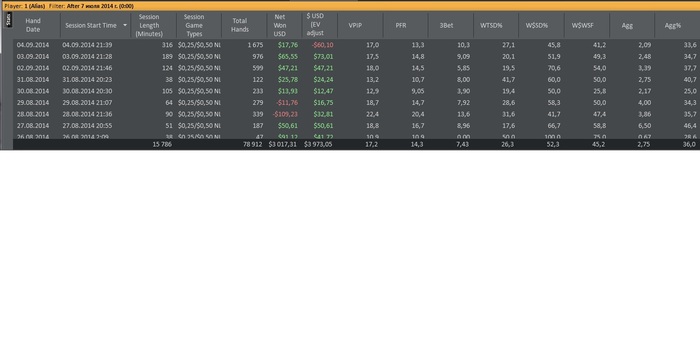Viewport: 700px width, 361px height.
Task: Click the Player: 1 (Alias) label
Action: pyautogui.click(x=25, y=6)
